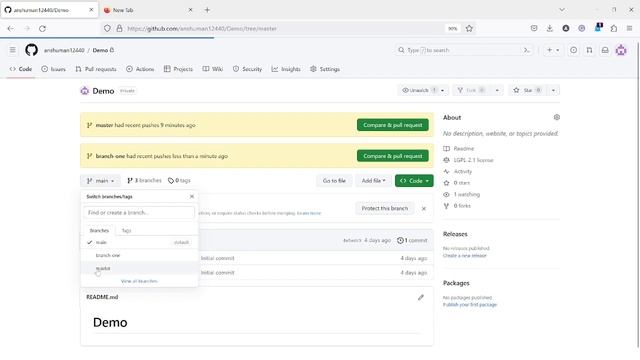Open the Security tab
The image size is (640, 360).
tap(247, 69)
